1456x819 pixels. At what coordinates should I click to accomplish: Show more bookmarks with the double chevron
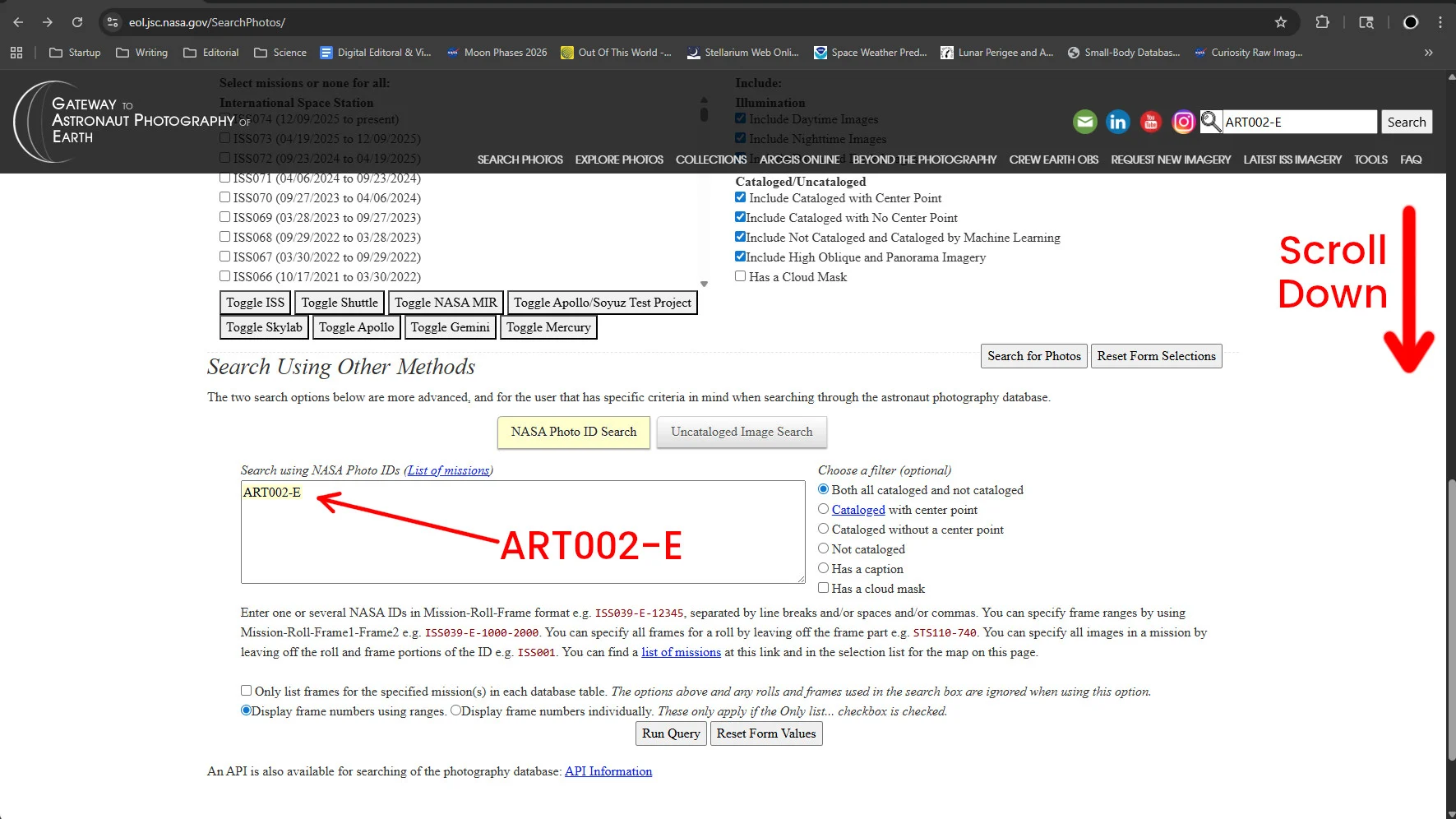1429,53
